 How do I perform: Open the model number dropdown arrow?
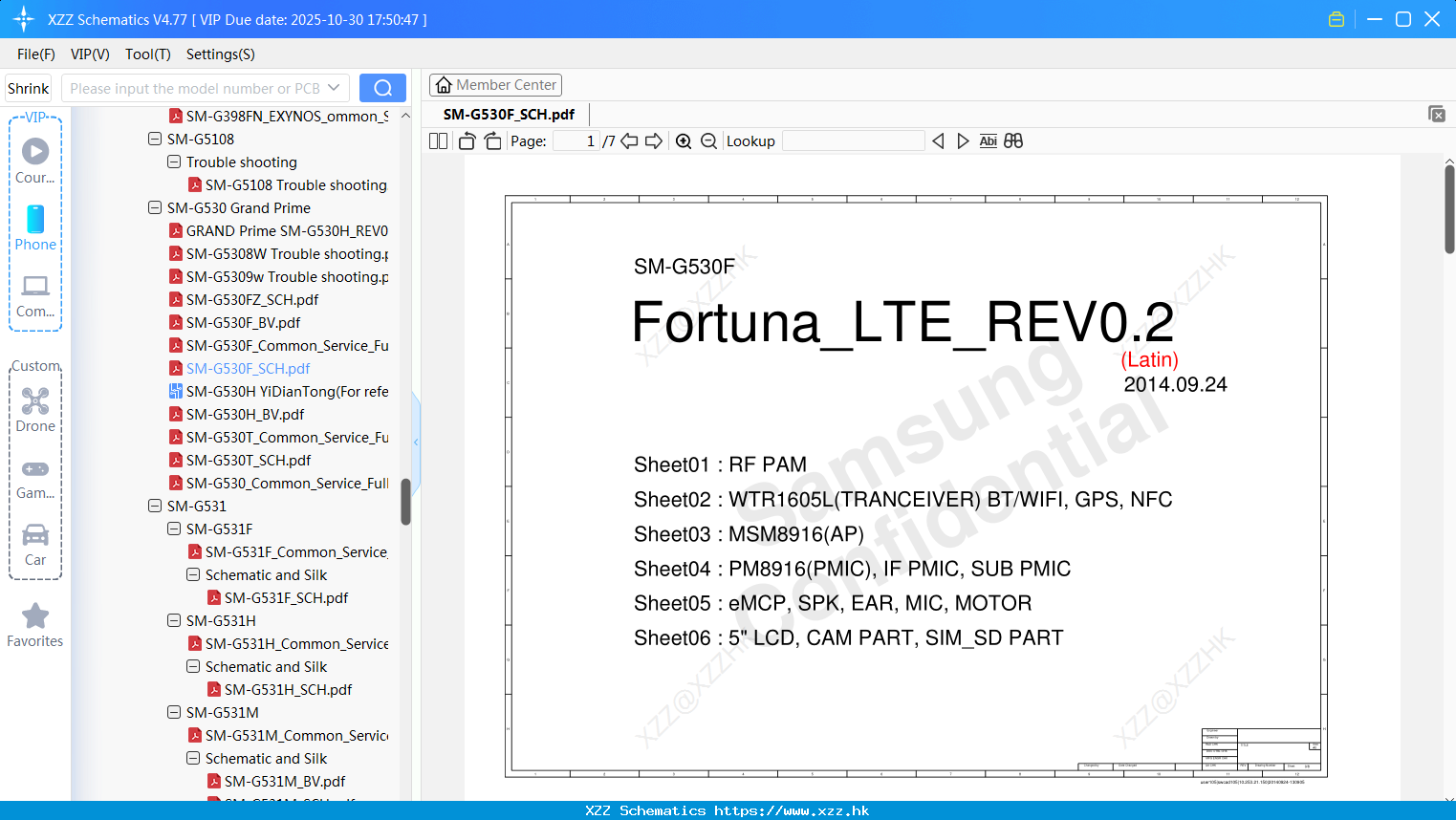[334, 88]
